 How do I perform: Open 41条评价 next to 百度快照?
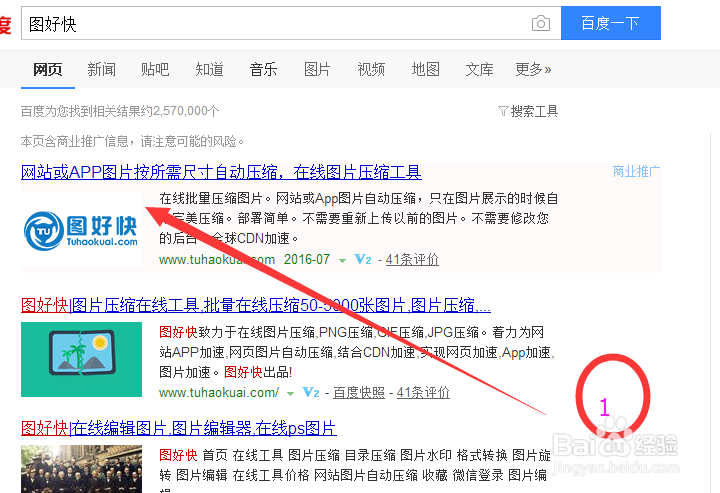click(423, 392)
